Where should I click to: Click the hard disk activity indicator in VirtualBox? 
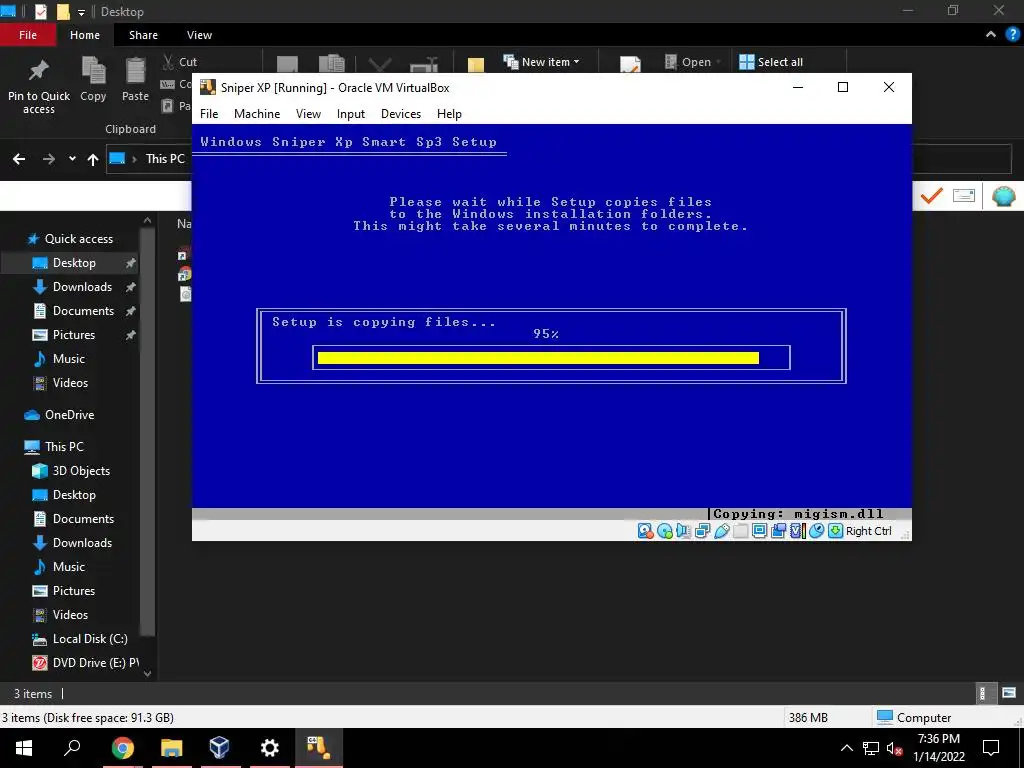[645, 531]
